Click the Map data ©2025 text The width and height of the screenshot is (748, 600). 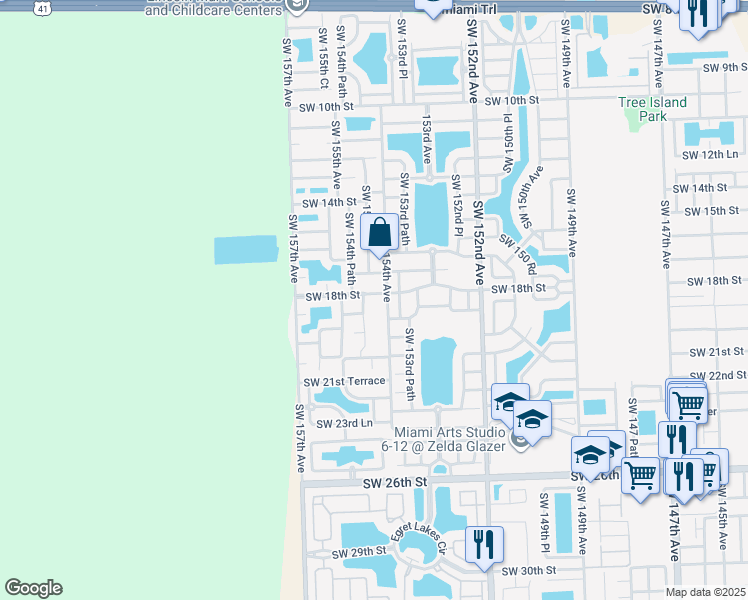[x=705, y=592]
